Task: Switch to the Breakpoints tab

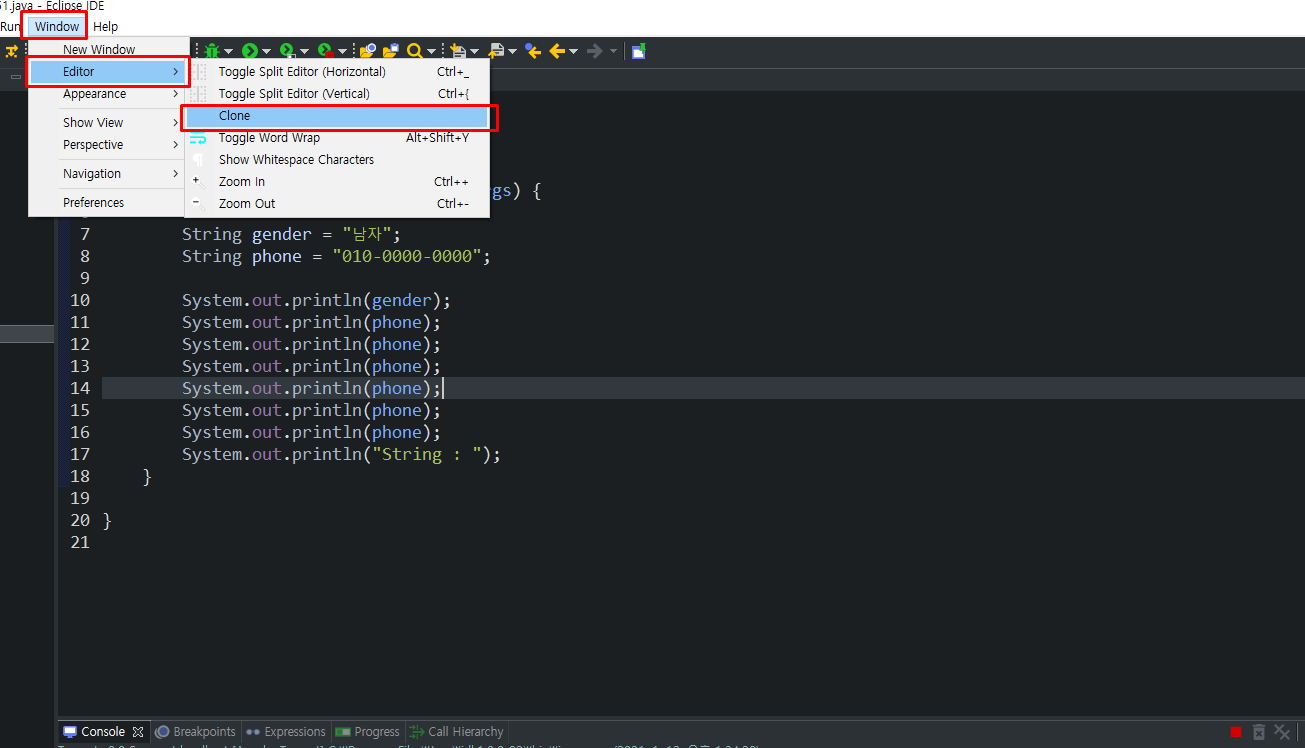Action: coord(196,732)
